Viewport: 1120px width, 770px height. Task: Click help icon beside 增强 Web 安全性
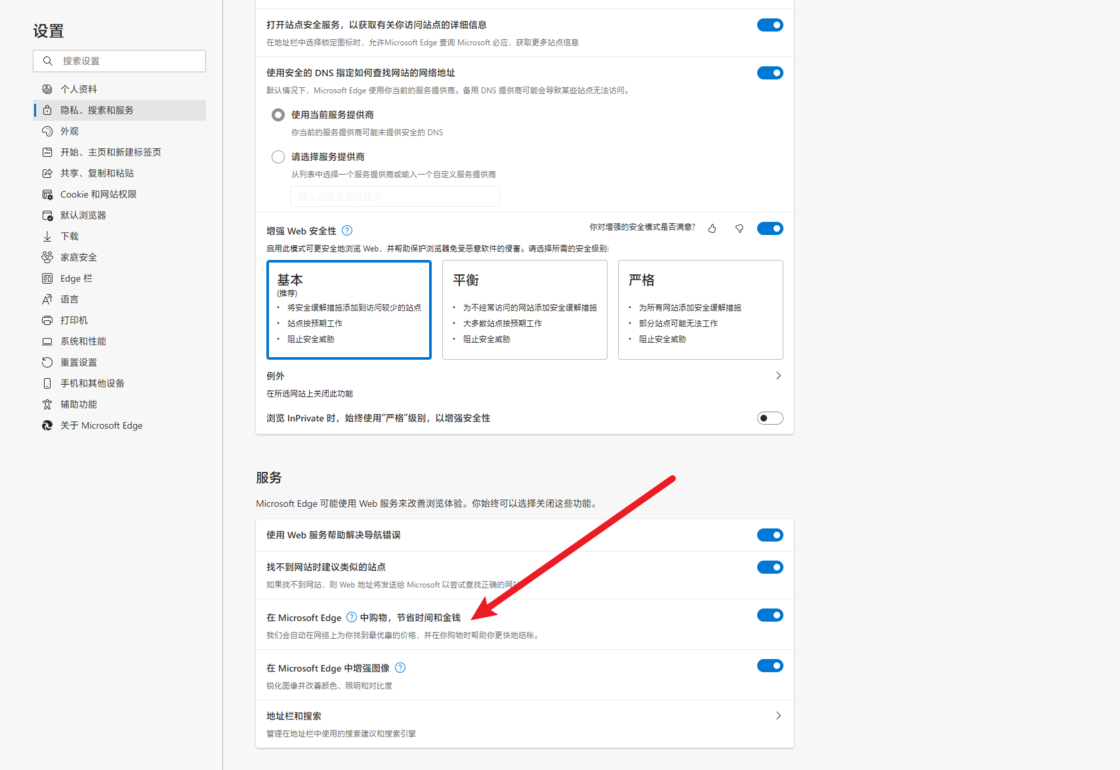click(347, 231)
